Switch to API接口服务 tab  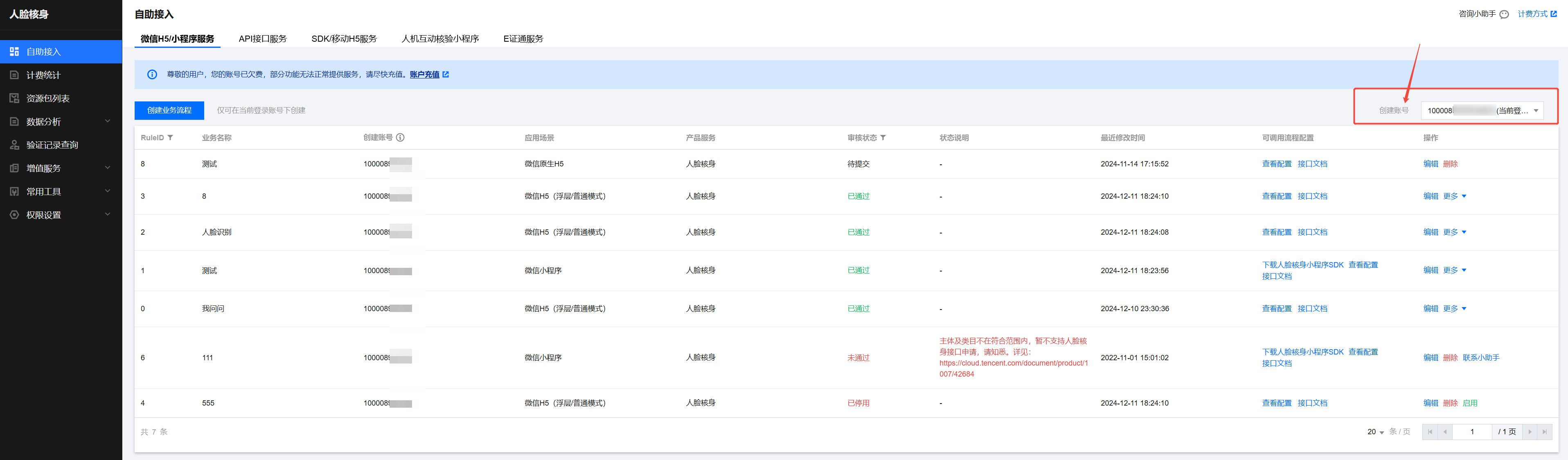pyautogui.click(x=262, y=39)
